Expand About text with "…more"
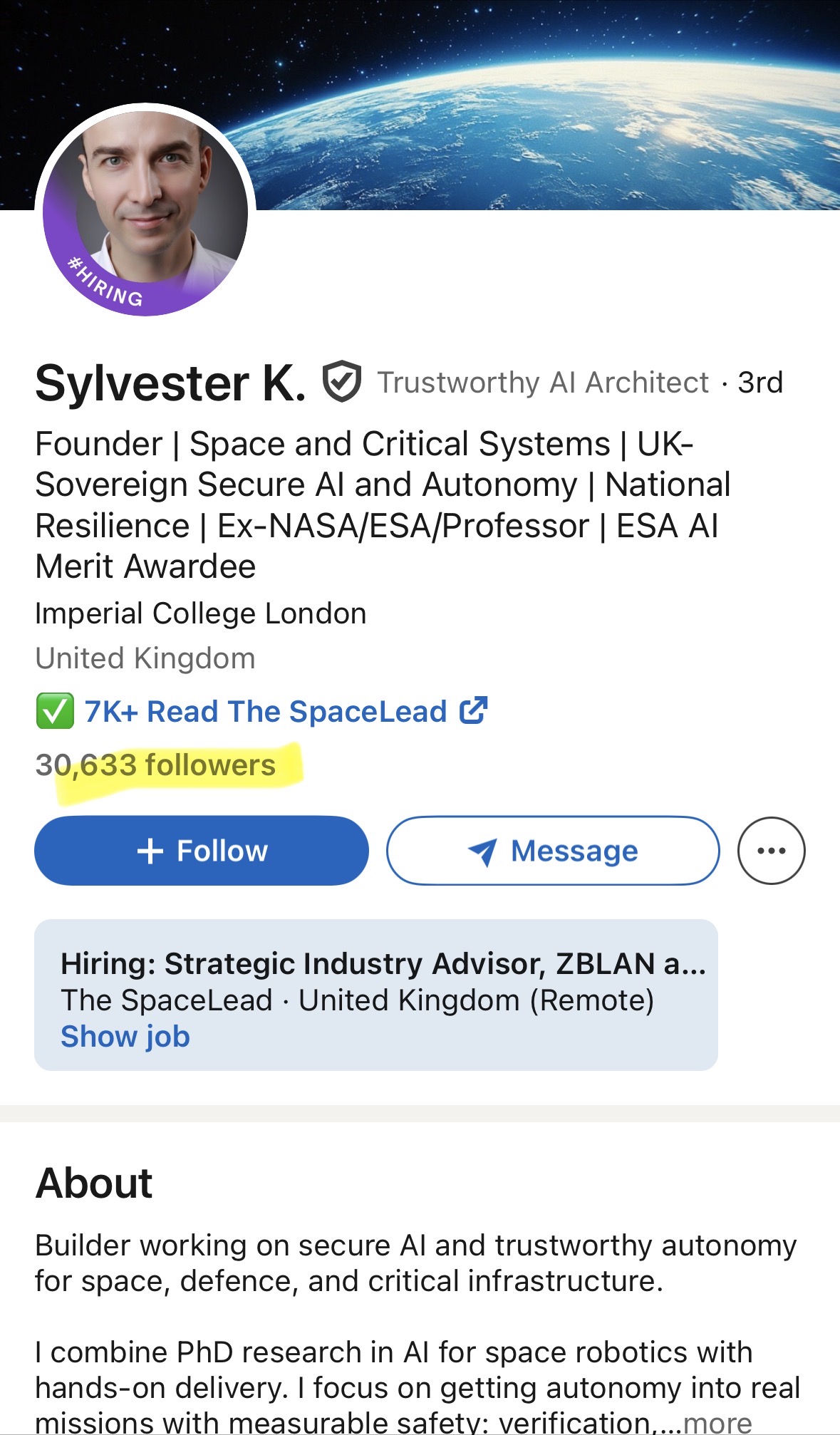Viewport: 840px width, 1435px height. click(x=717, y=1423)
